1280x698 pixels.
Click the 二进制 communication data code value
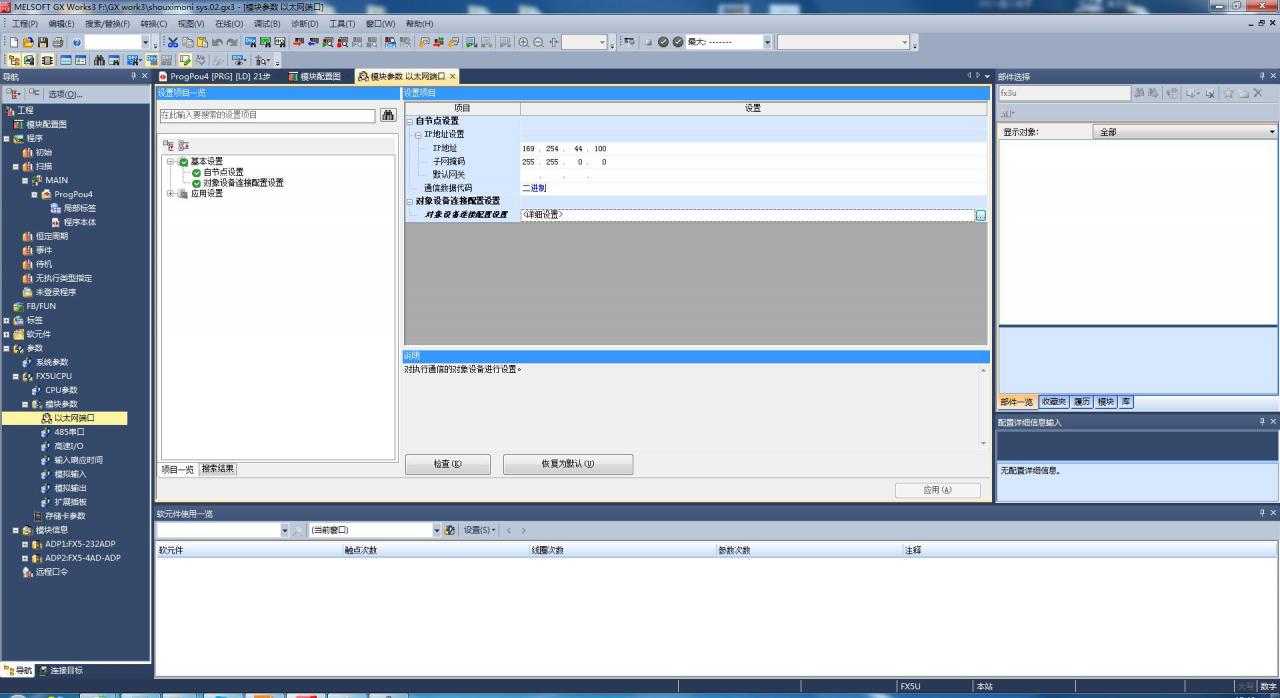pos(534,188)
